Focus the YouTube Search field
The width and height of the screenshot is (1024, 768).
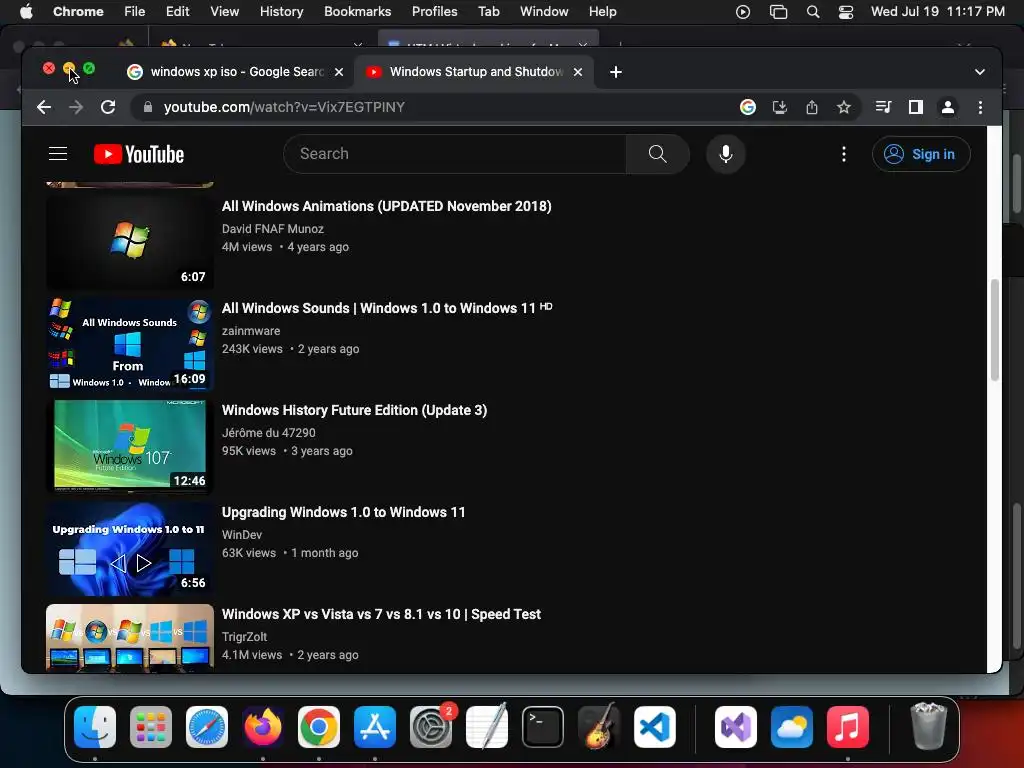(x=455, y=154)
